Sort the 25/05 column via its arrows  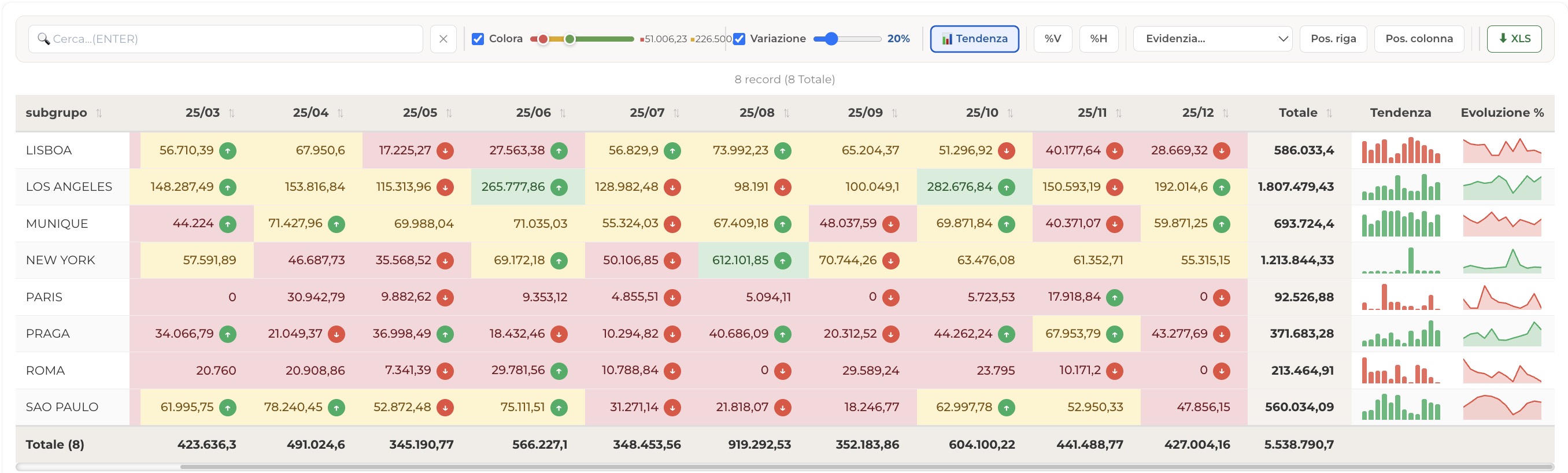pyautogui.click(x=449, y=113)
